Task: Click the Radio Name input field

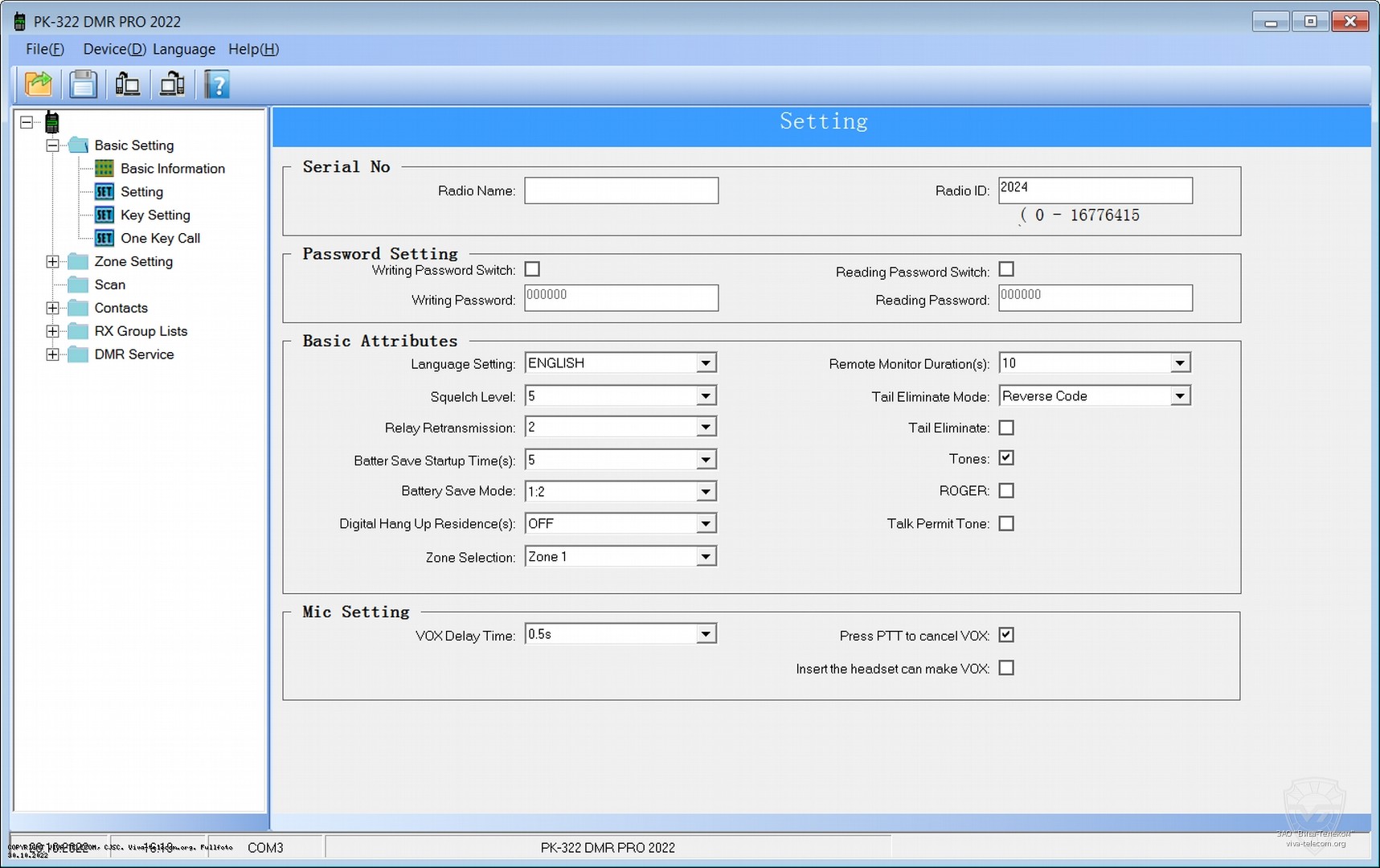Action: coord(621,191)
